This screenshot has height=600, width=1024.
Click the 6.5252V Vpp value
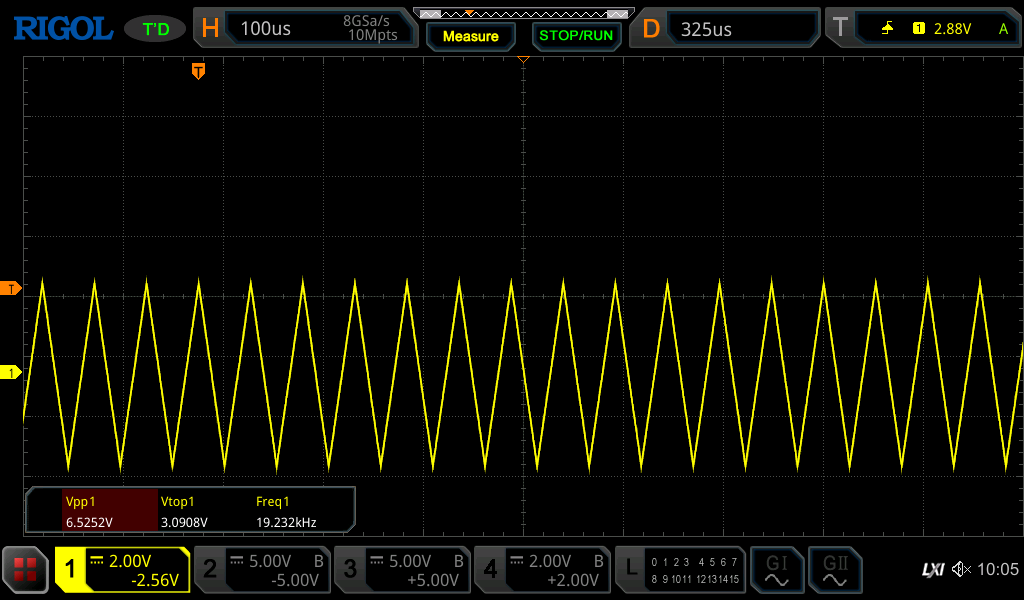(x=89, y=522)
